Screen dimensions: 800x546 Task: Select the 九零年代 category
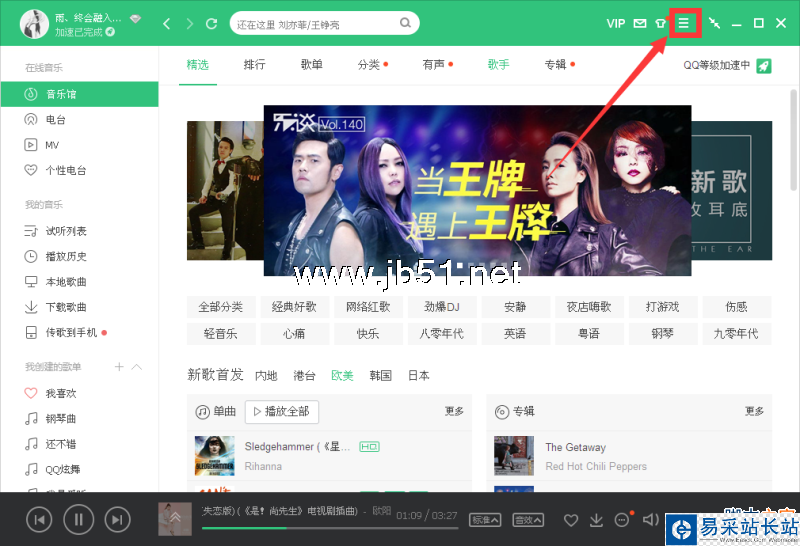click(736, 334)
